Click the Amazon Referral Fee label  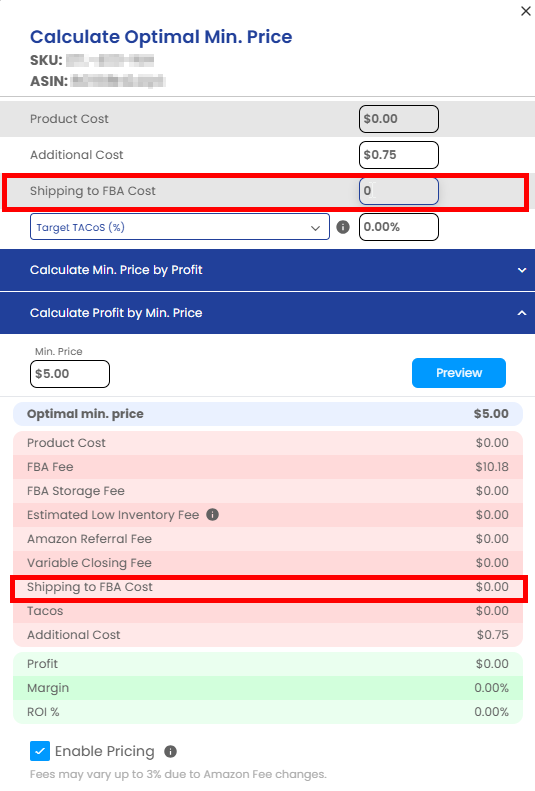tap(89, 539)
